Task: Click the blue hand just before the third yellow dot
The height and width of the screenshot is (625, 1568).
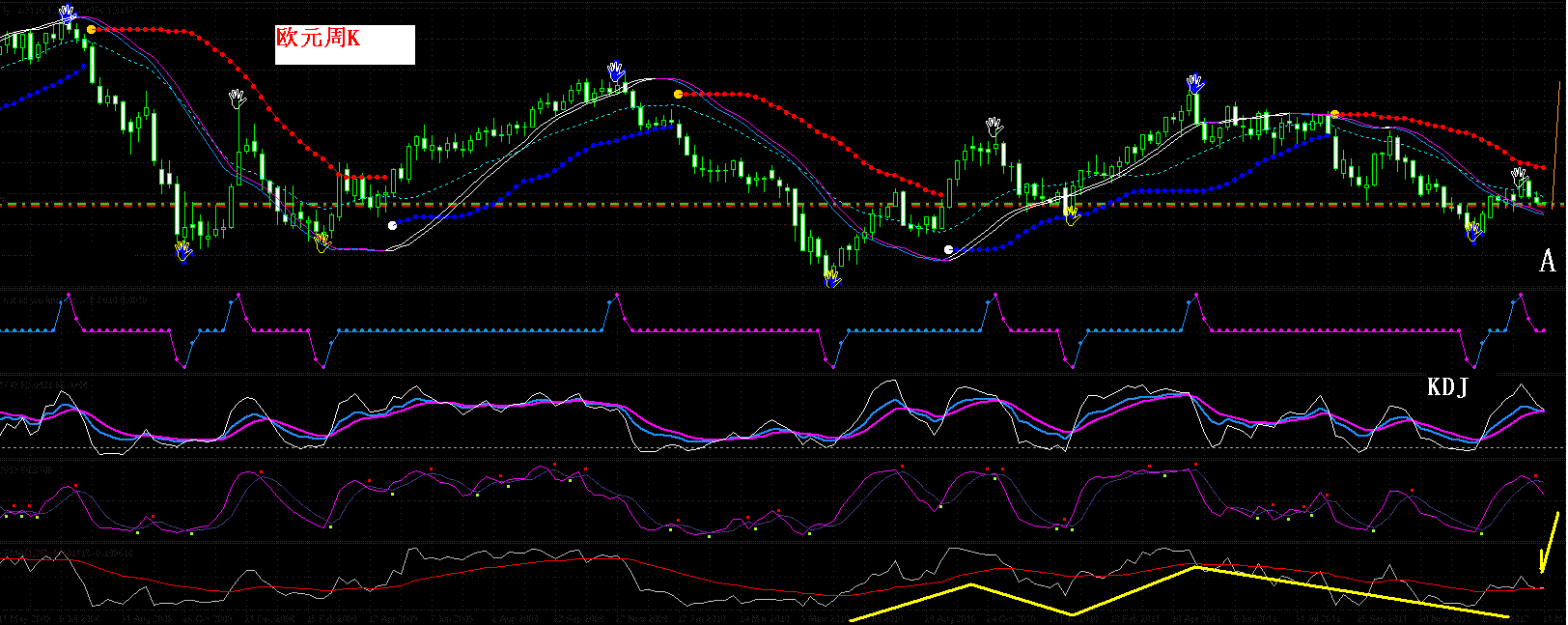Action: point(1195,83)
